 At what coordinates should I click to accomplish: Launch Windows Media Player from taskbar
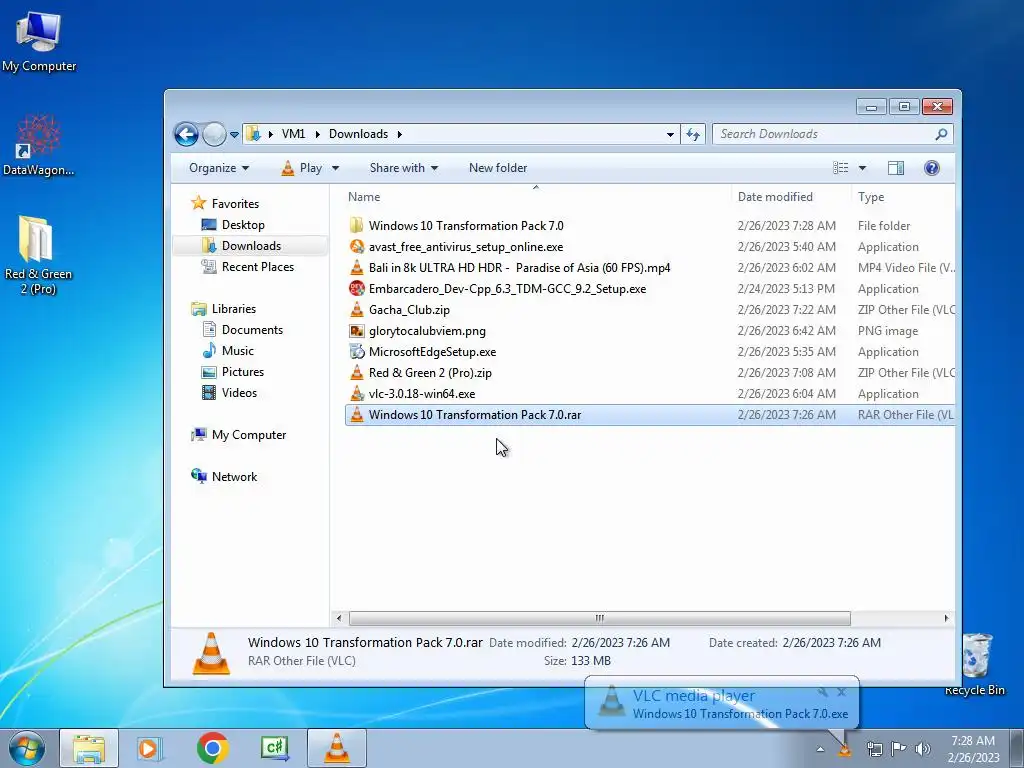point(150,748)
